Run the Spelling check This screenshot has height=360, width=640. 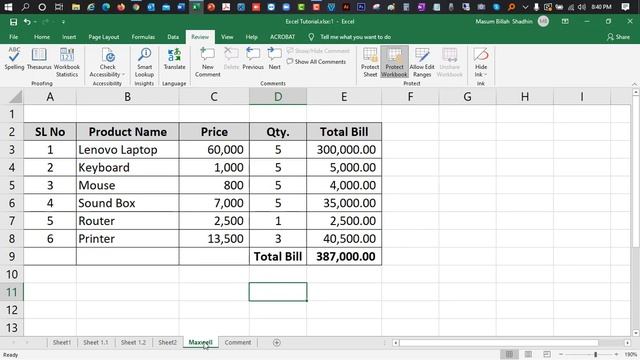[x=14, y=58]
